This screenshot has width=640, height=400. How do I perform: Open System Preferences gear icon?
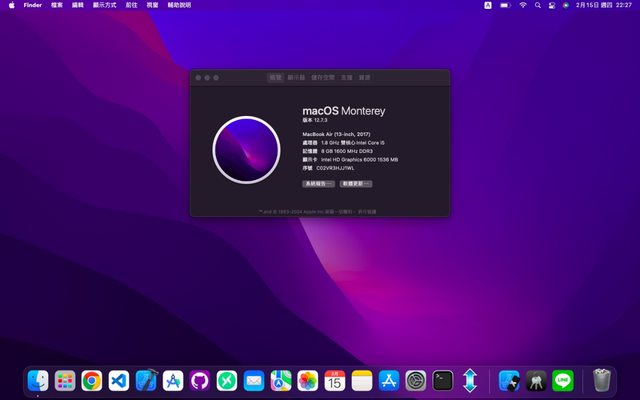click(x=416, y=380)
